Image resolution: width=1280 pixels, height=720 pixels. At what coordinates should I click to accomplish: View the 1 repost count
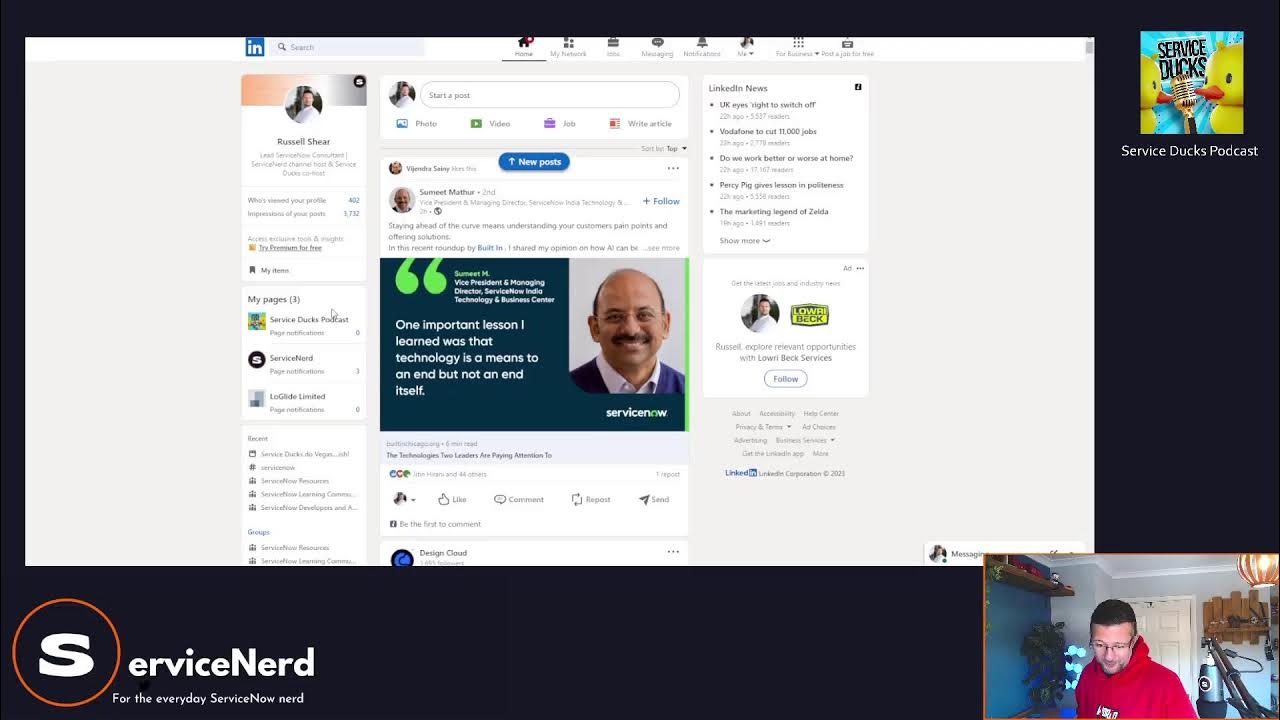[x=668, y=474]
